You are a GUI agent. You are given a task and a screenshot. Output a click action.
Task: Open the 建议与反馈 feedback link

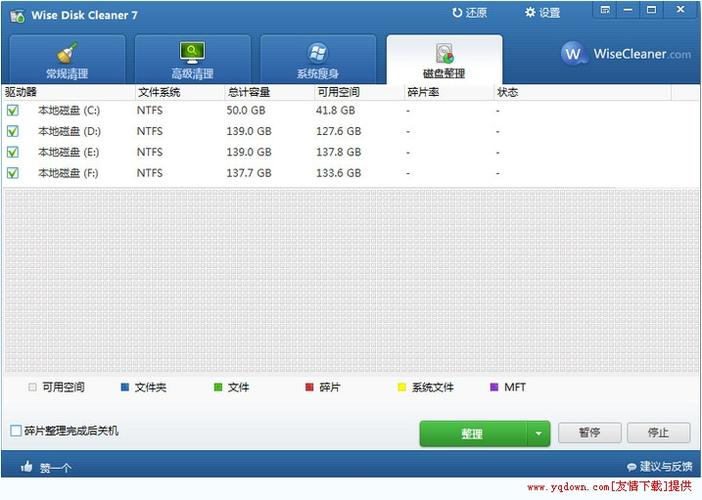click(666, 467)
